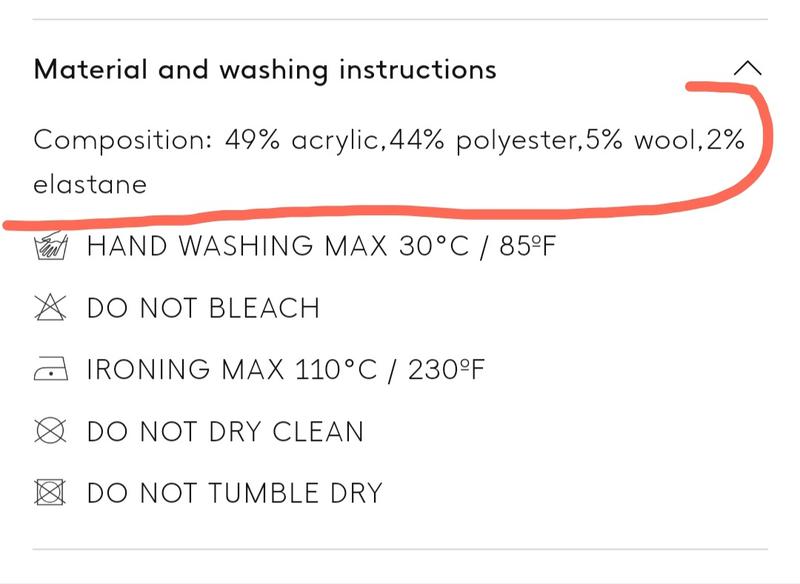800x584 pixels.
Task: Select the DO NOT BLEACH label
Action: (x=203, y=308)
